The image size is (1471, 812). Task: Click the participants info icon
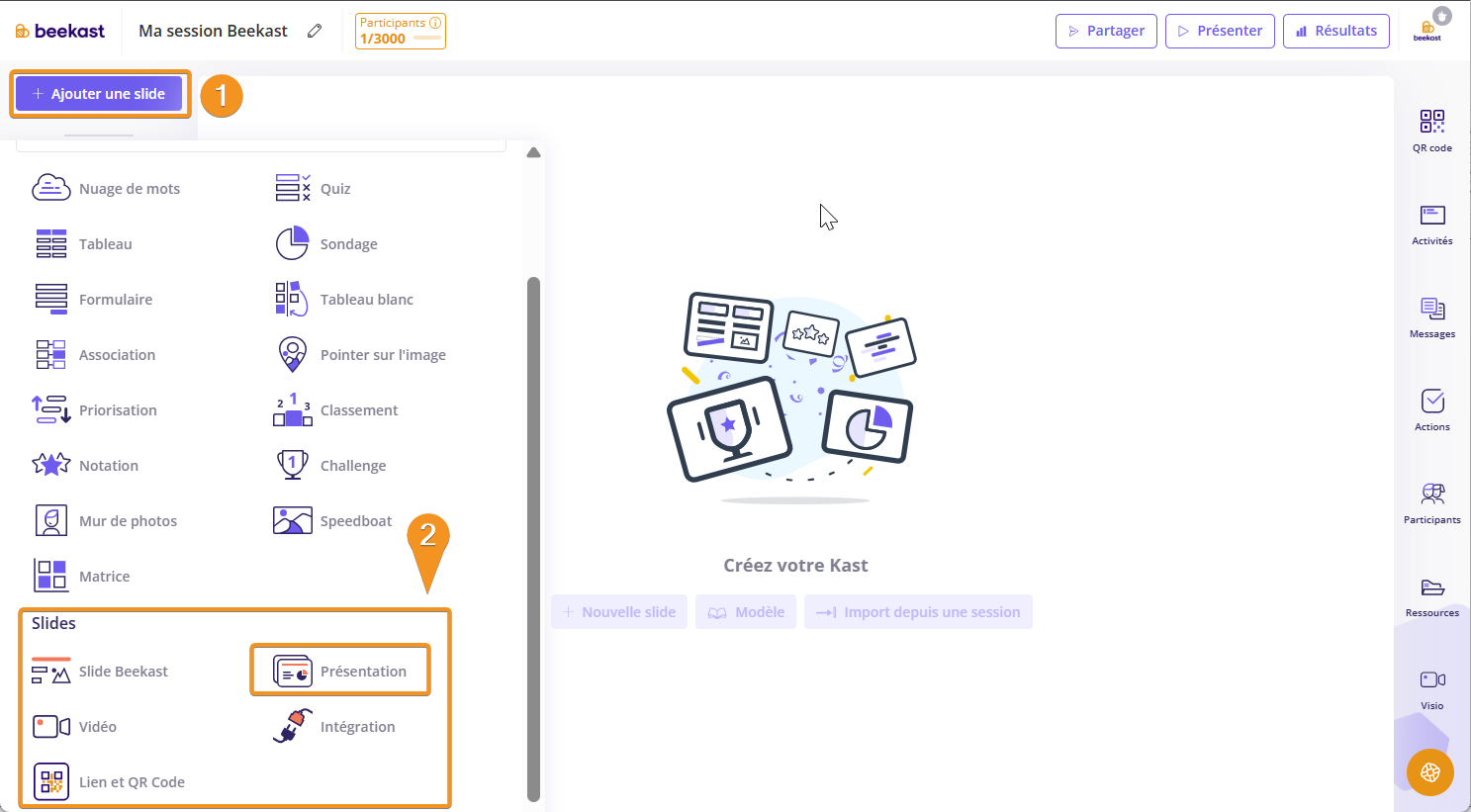tap(435, 23)
